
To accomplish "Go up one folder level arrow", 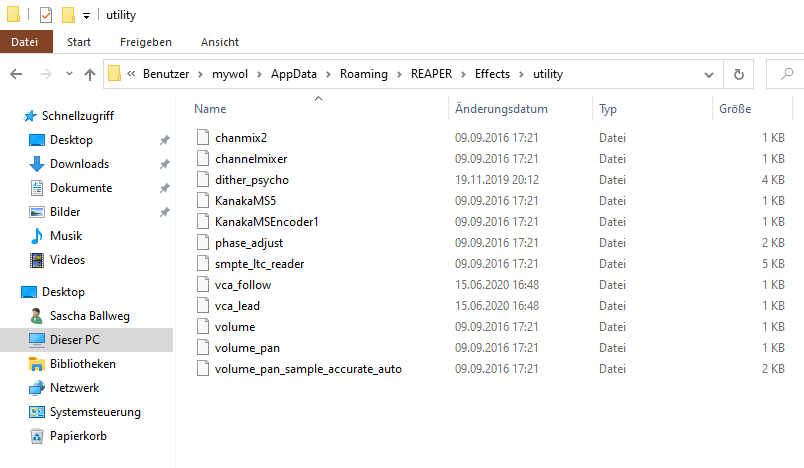I will pos(90,75).
